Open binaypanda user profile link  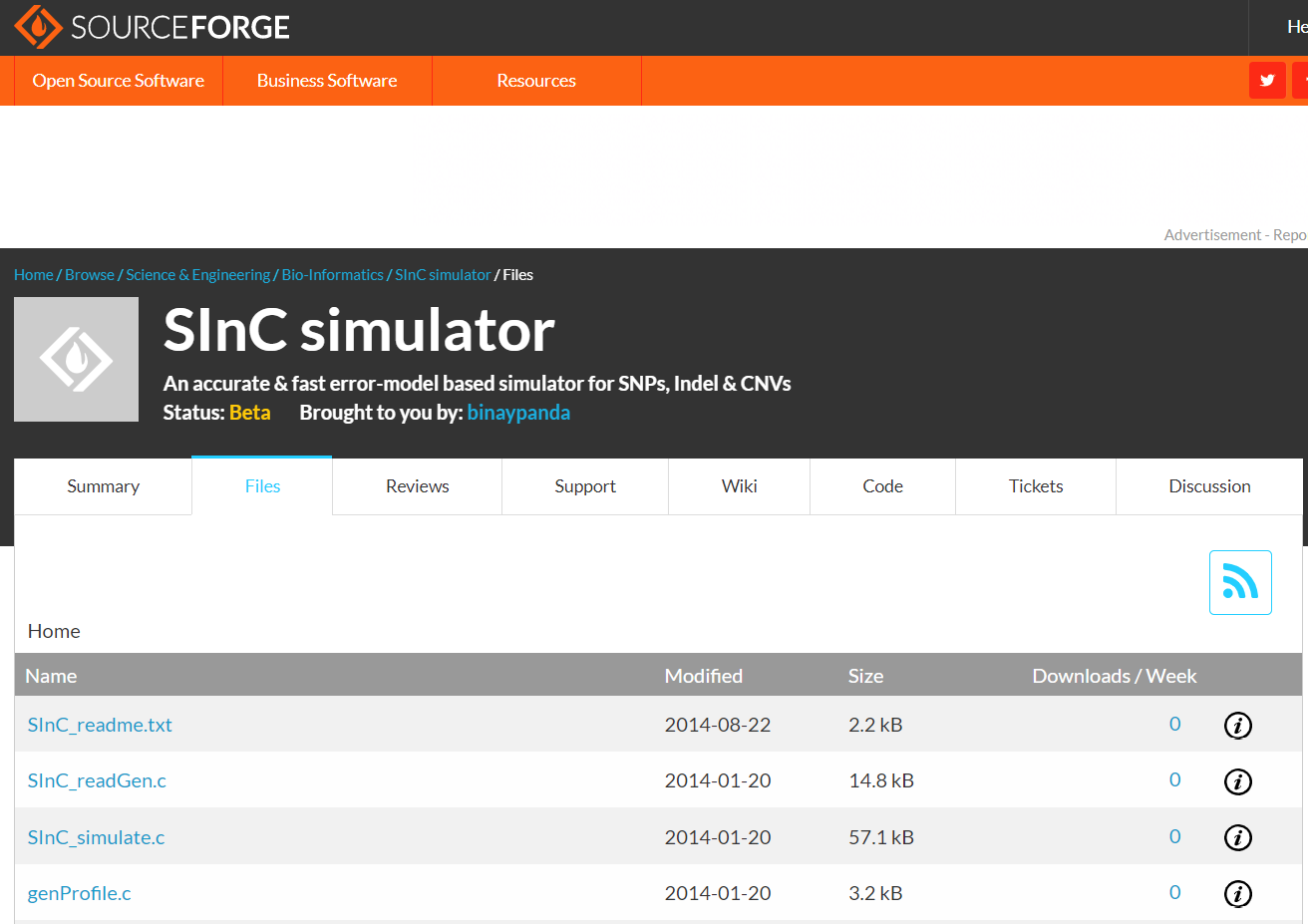[x=518, y=413]
